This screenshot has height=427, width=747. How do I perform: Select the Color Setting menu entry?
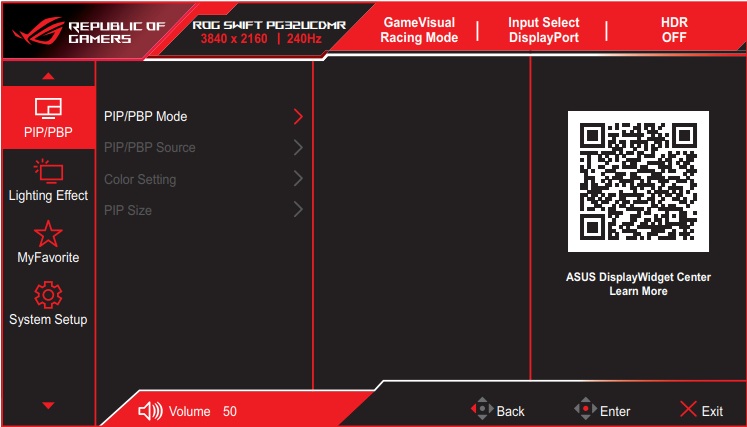coord(140,180)
